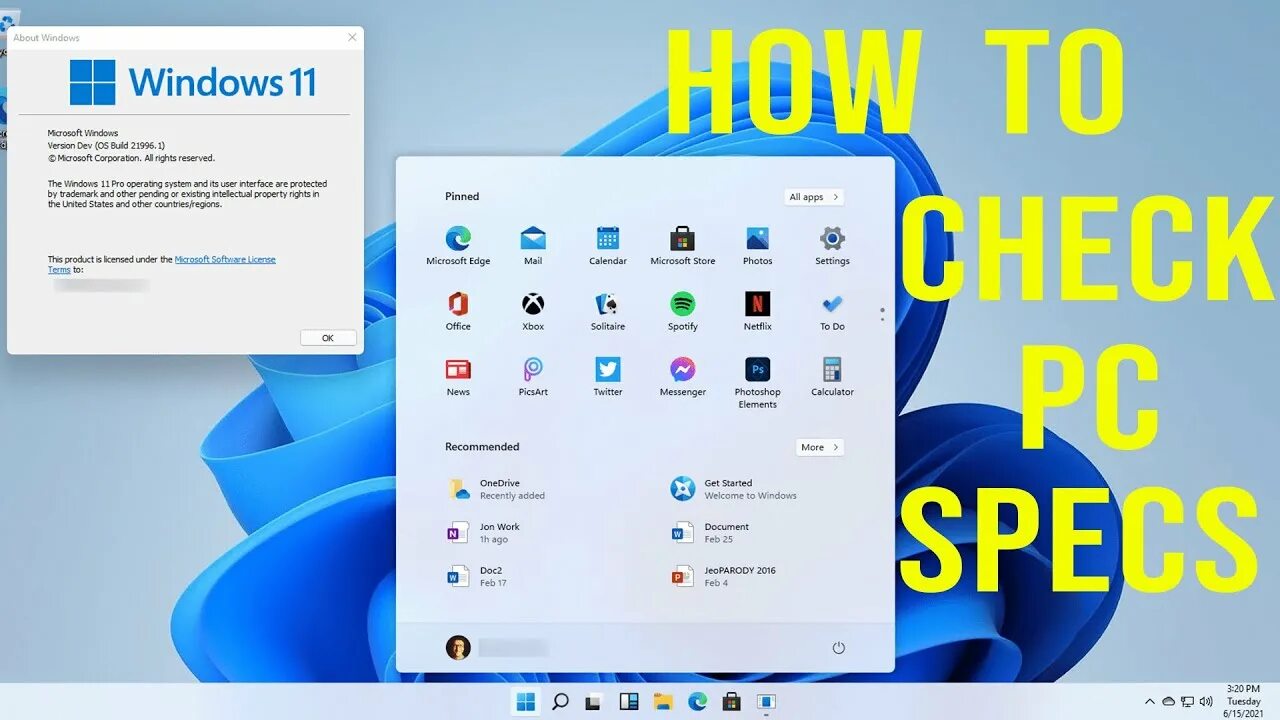This screenshot has height=720, width=1280.
Task: Open Task View on the taskbar
Action: point(594,702)
